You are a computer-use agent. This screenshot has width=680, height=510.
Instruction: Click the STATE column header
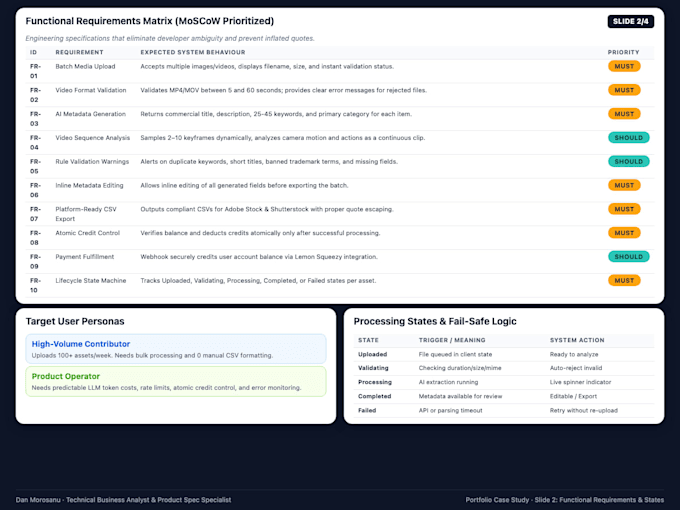click(x=368, y=340)
